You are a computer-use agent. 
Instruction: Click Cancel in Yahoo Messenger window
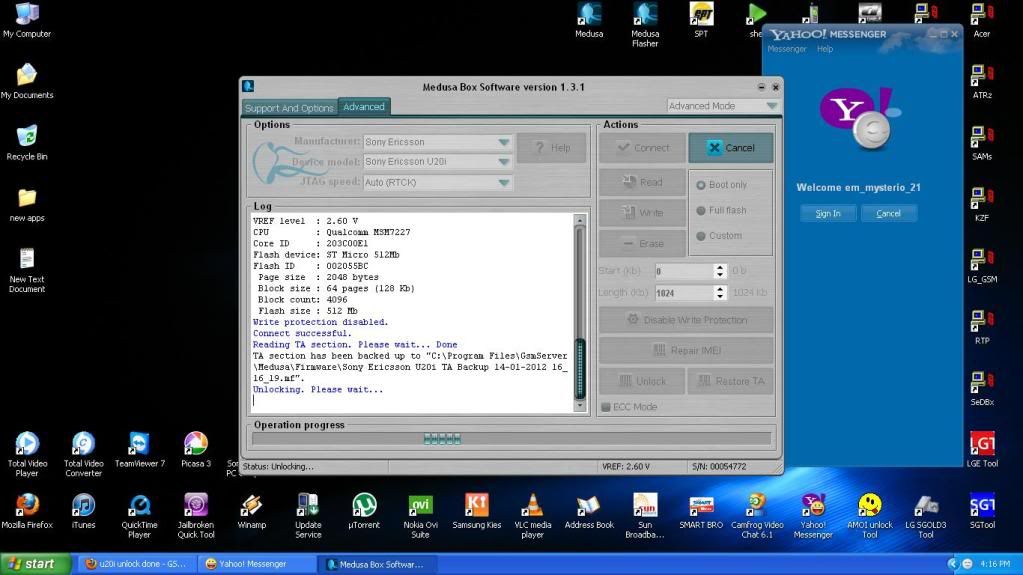tap(889, 213)
